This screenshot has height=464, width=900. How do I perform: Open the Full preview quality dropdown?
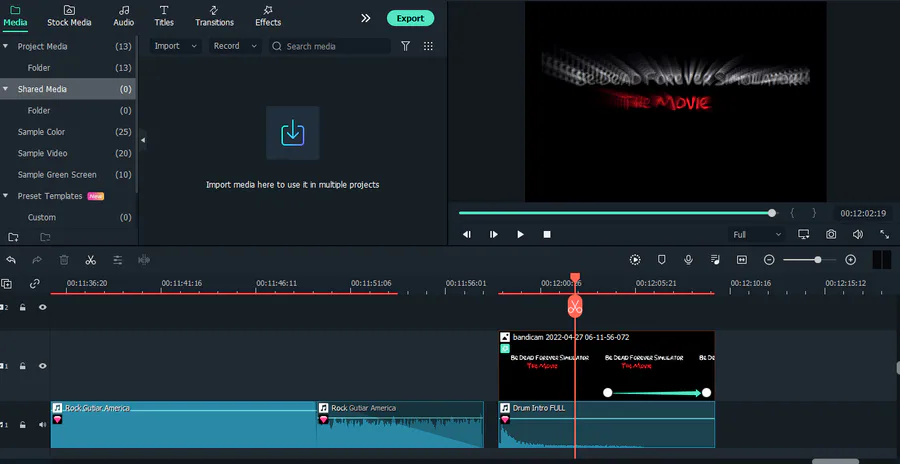(x=757, y=234)
